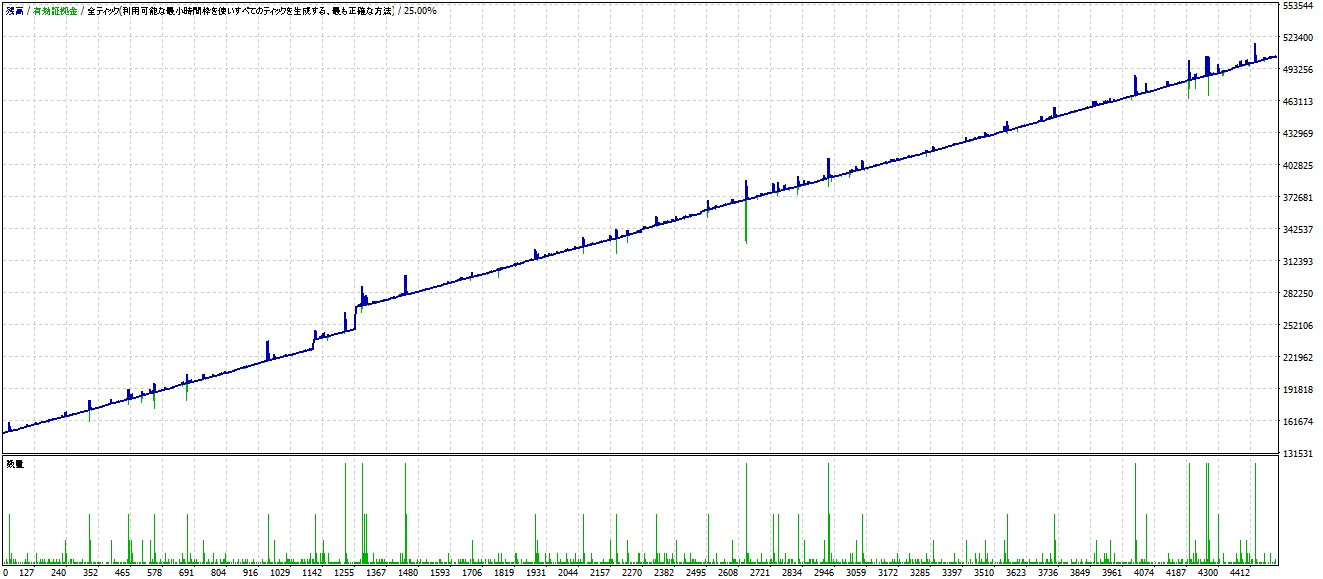Click the 463113 y-axis value
This screenshot has height=579, width=1323.
(x=1297, y=102)
